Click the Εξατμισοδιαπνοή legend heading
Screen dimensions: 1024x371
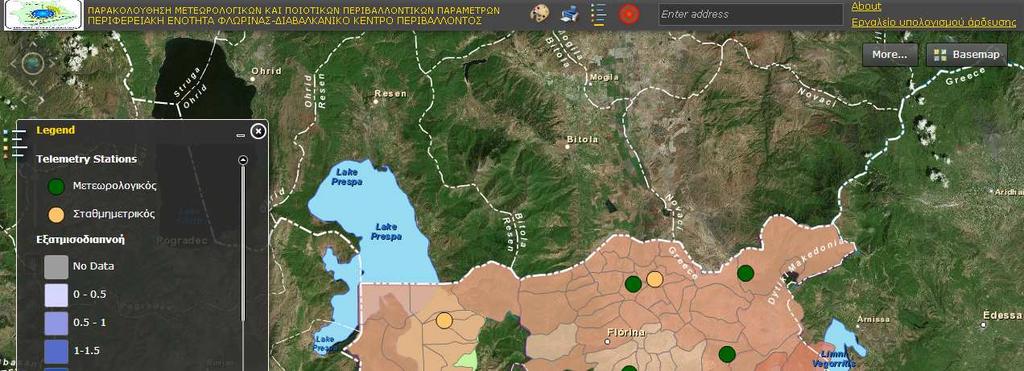click(80, 239)
